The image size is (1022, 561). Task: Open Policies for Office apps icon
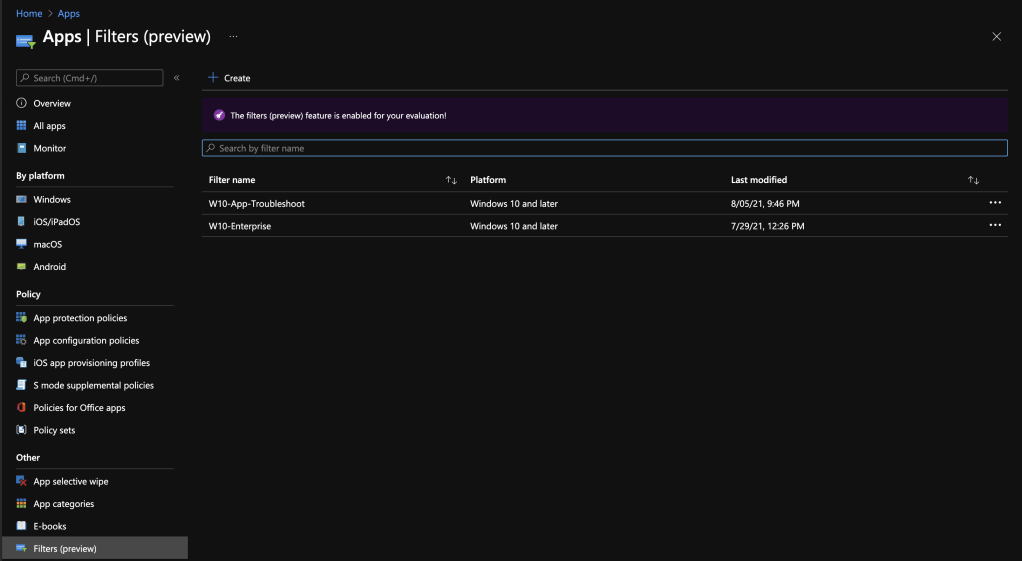(x=21, y=408)
